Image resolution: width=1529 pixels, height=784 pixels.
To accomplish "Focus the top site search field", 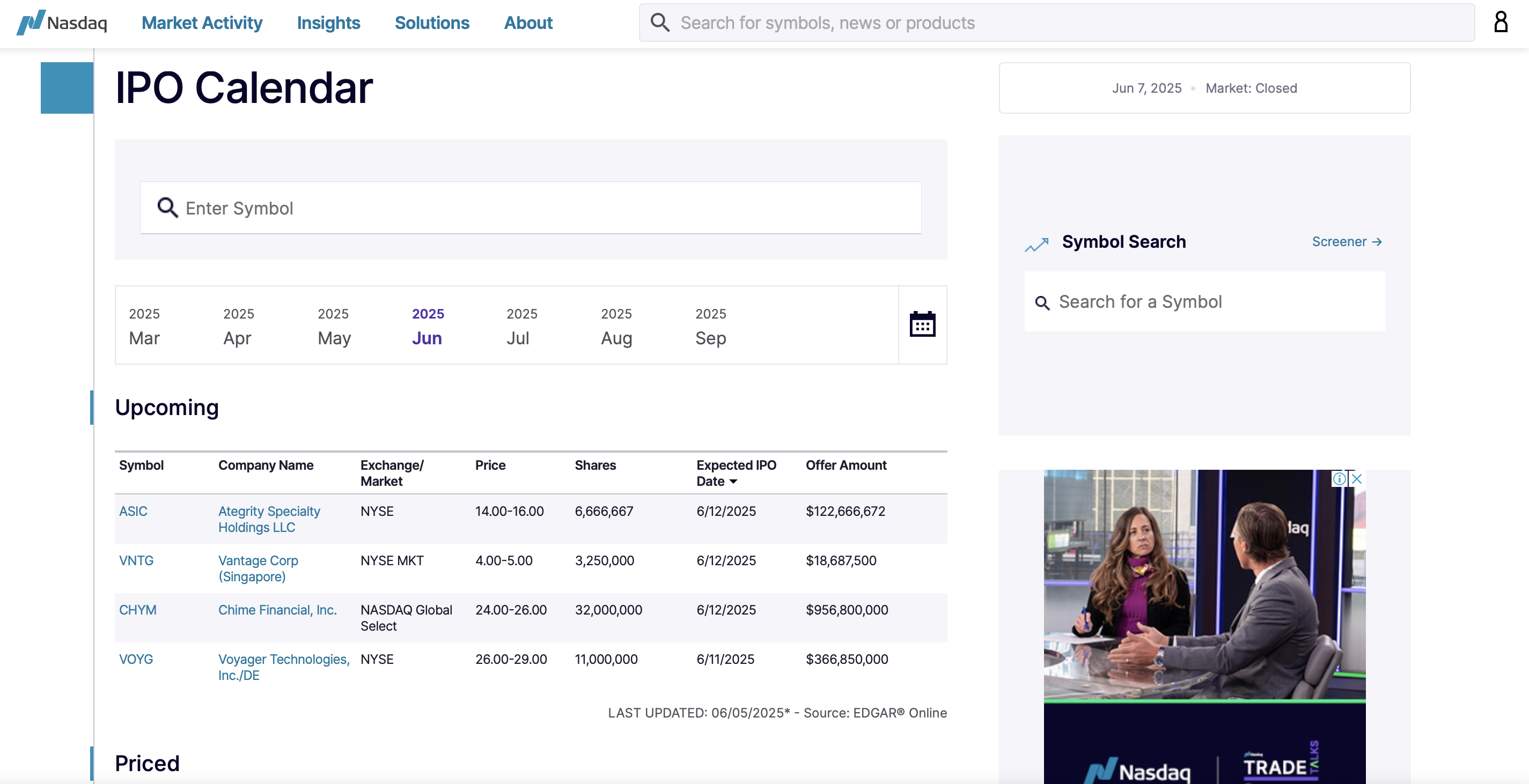I will pyautogui.click(x=1056, y=23).
